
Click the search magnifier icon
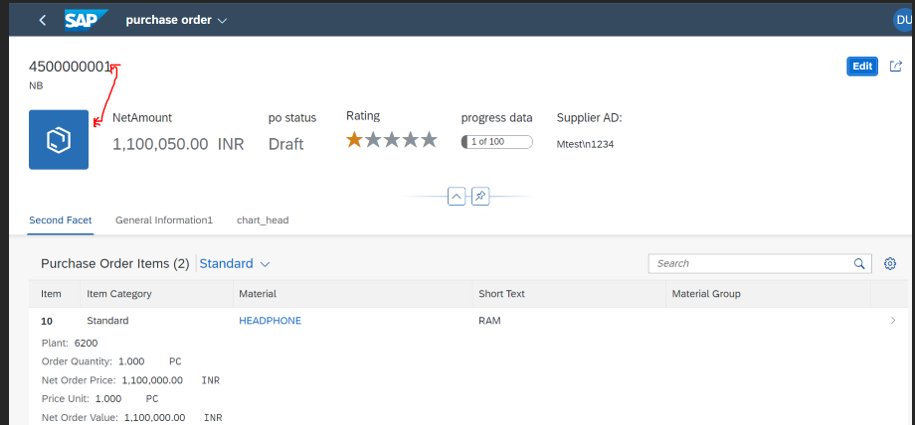tap(859, 264)
